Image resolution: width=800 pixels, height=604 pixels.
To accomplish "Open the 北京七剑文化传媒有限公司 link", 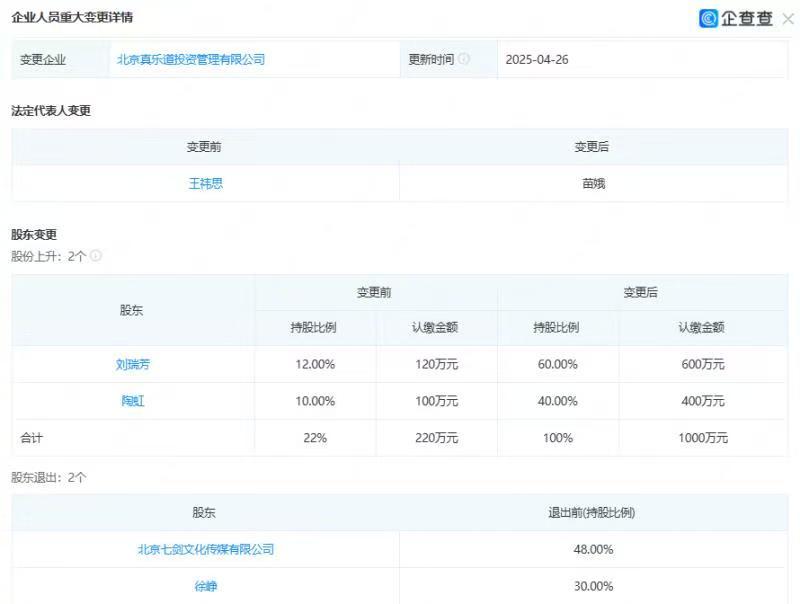I will (205, 549).
